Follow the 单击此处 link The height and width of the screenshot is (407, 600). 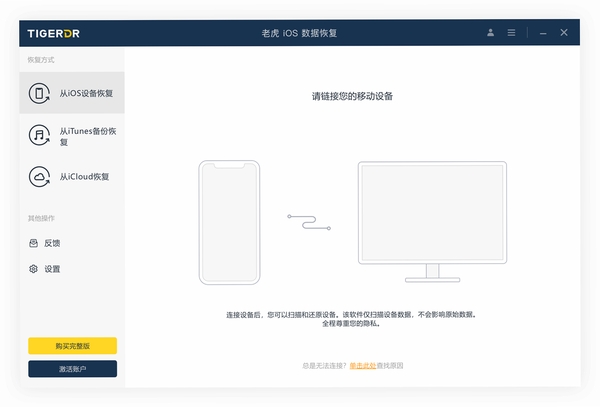[x=363, y=366]
